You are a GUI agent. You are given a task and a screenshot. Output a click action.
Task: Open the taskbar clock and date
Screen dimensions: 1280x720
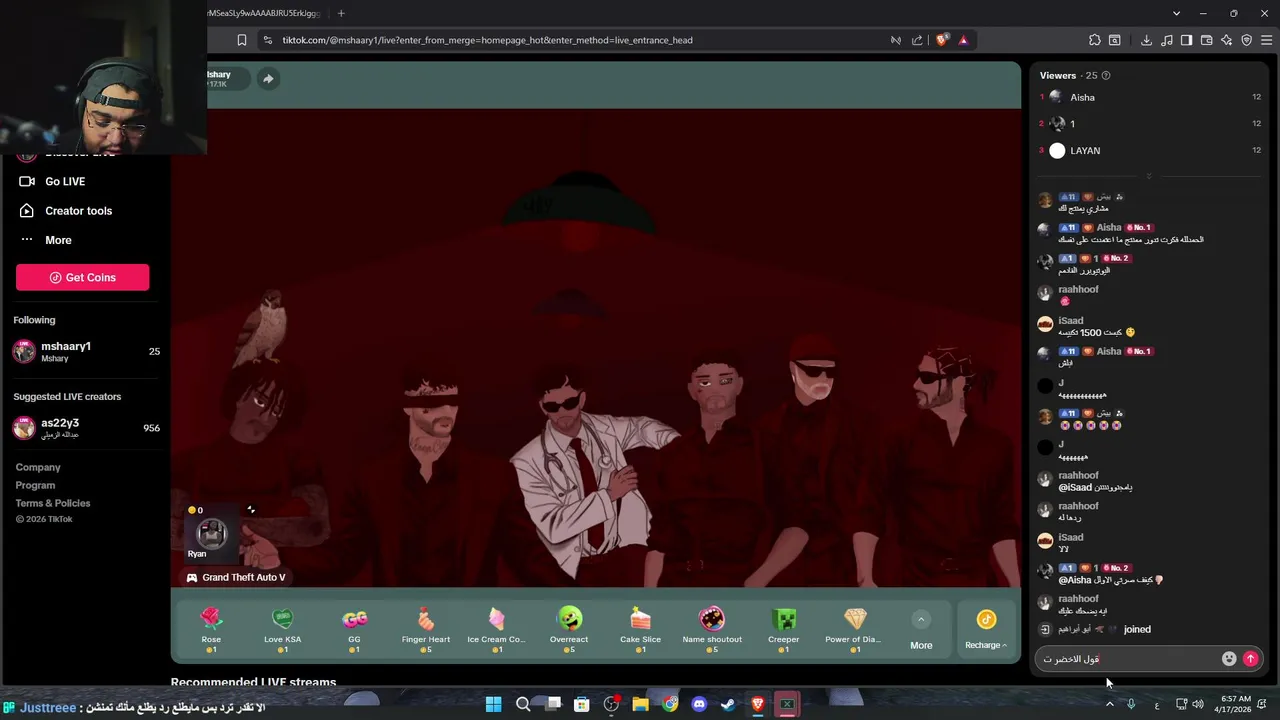(1231, 704)
